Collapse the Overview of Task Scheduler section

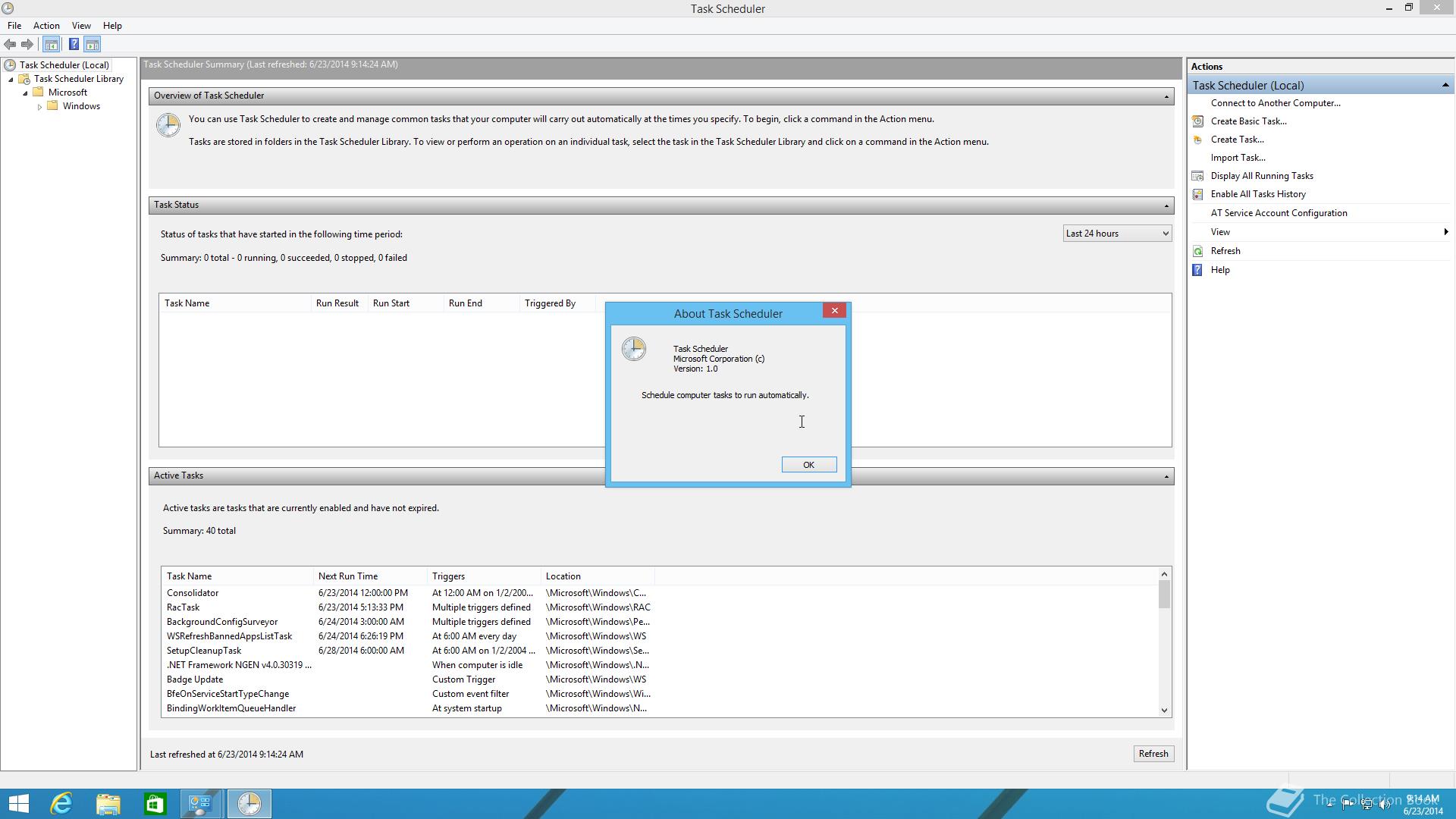[x=1166, y=96]
